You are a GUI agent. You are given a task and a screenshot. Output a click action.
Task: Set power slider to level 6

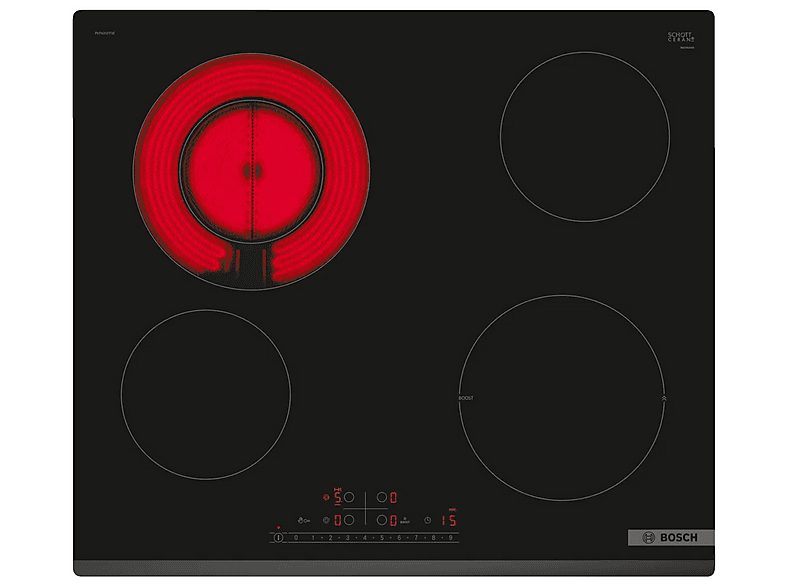coord(399,537)
